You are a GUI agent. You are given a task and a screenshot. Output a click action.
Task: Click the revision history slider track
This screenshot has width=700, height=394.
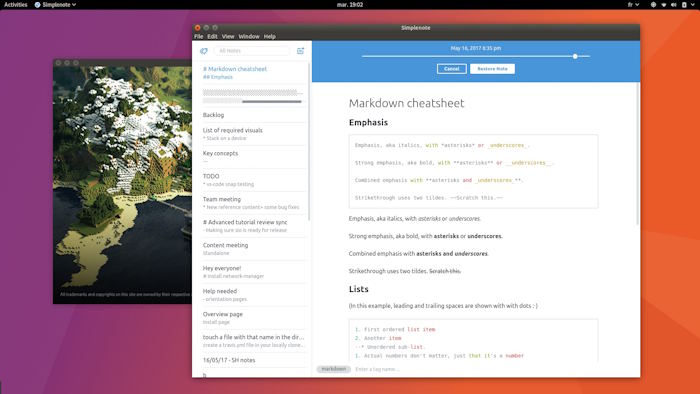475,56
